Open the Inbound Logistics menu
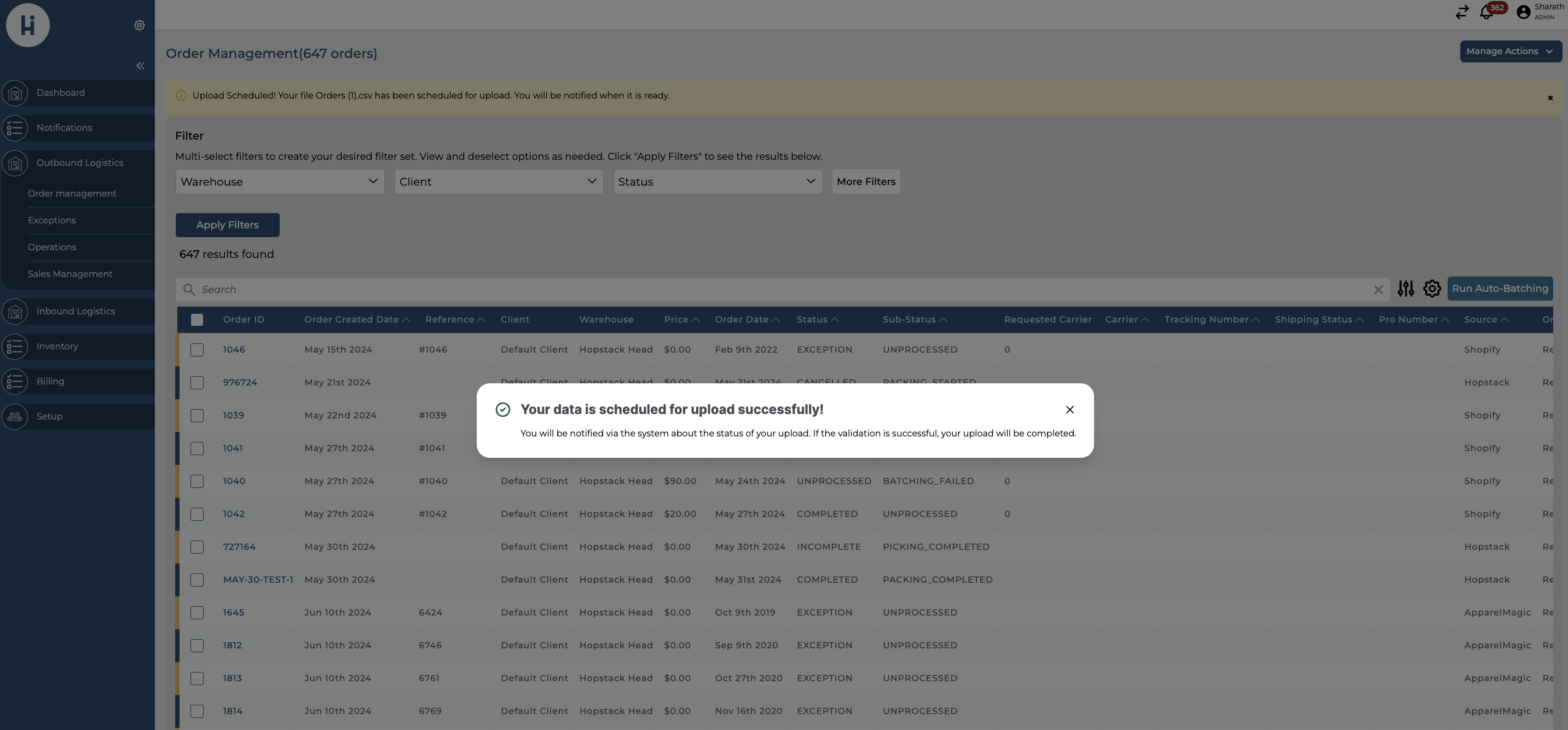 click(76, 311)
